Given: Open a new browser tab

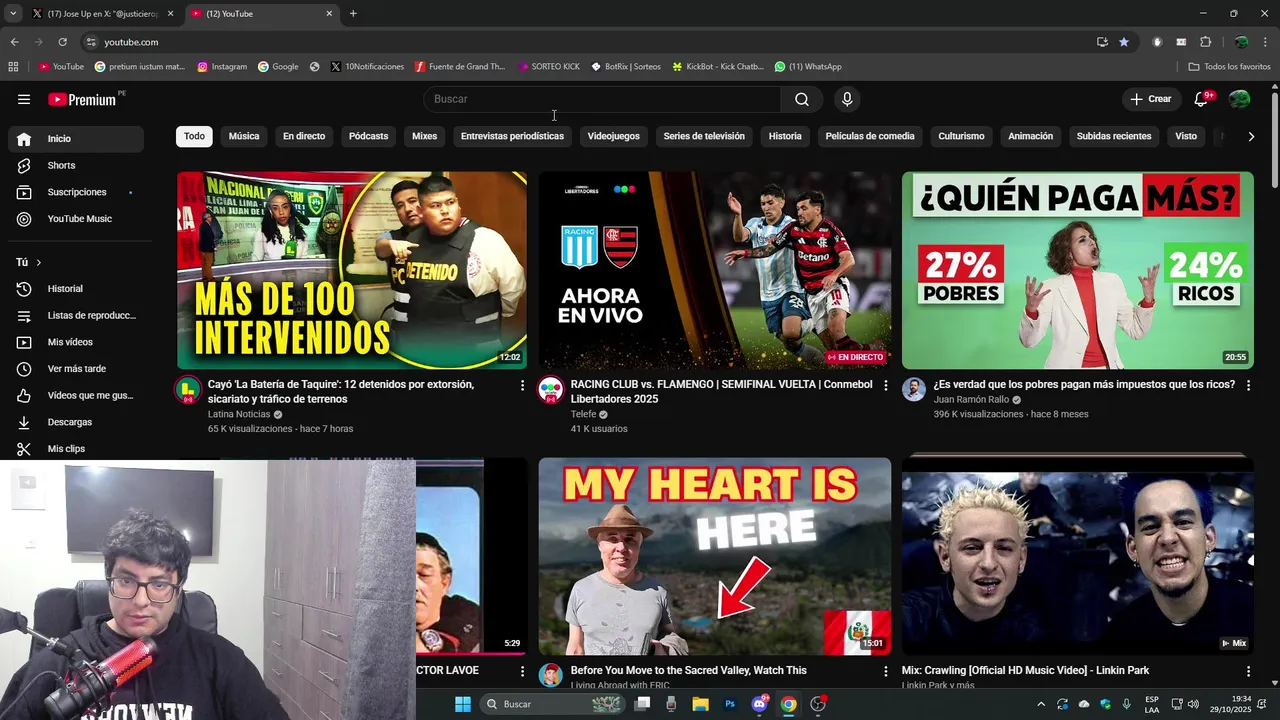Looking at the screenshot, I should [353, 14].
